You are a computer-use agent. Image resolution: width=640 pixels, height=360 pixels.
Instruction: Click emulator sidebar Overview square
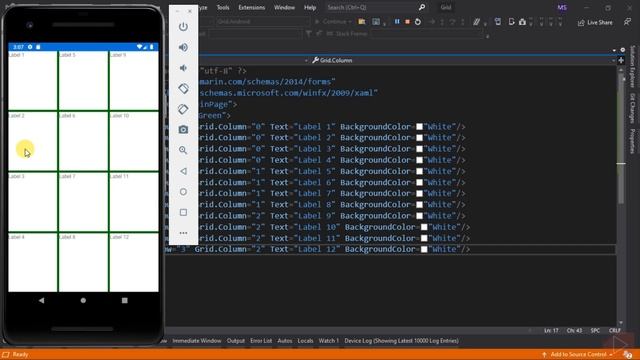pyautogui.click(x=183, y=212)
